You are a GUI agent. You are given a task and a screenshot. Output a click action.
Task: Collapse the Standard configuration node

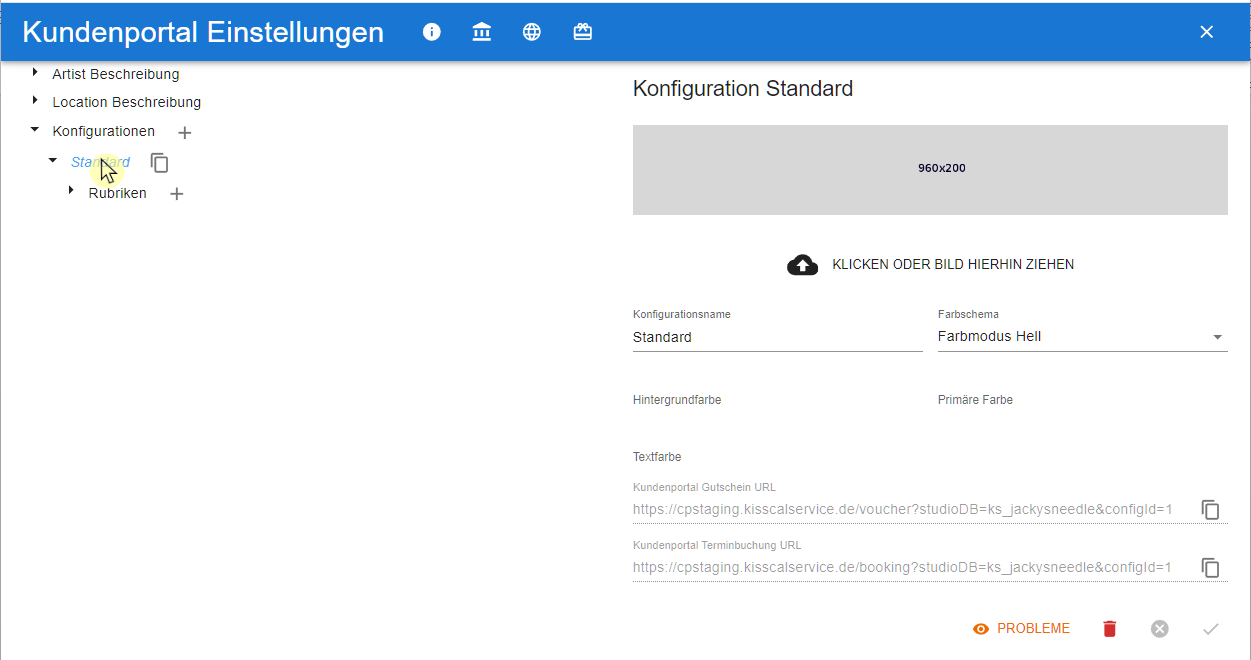[x=53, y=161]
